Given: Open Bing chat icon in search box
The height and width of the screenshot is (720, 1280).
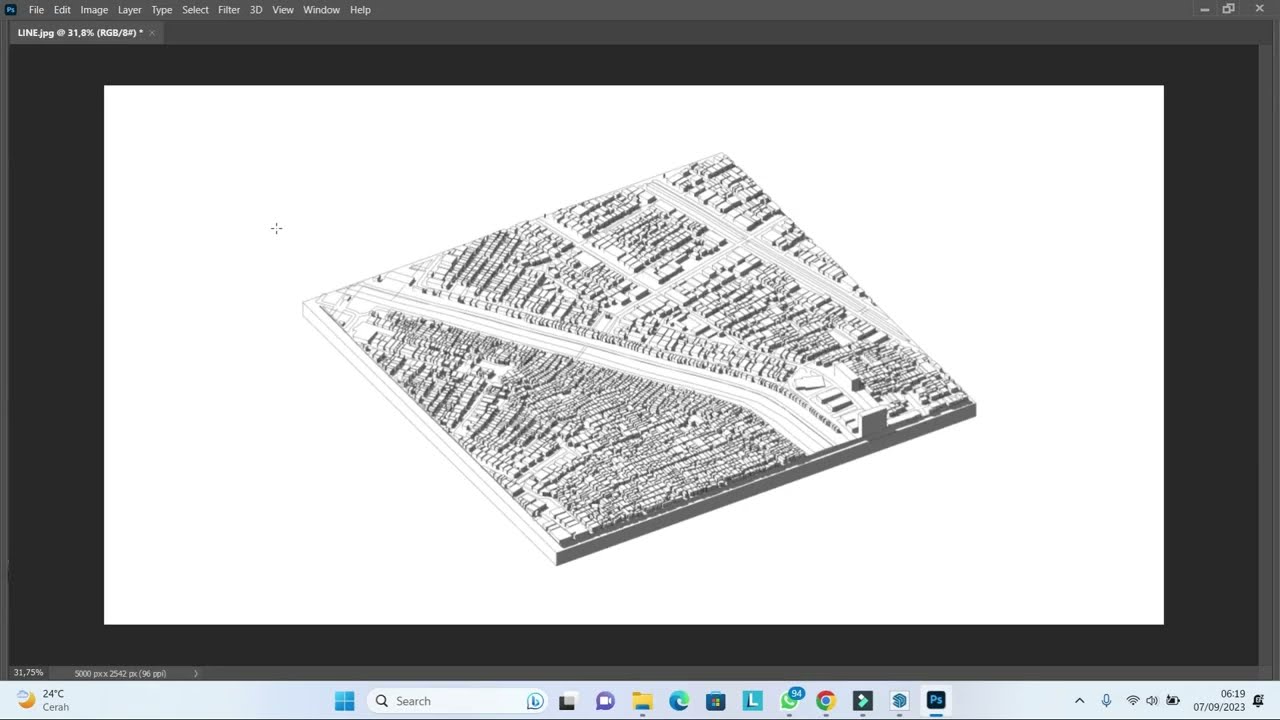Looking at the screenshot, I should (535, 701).
